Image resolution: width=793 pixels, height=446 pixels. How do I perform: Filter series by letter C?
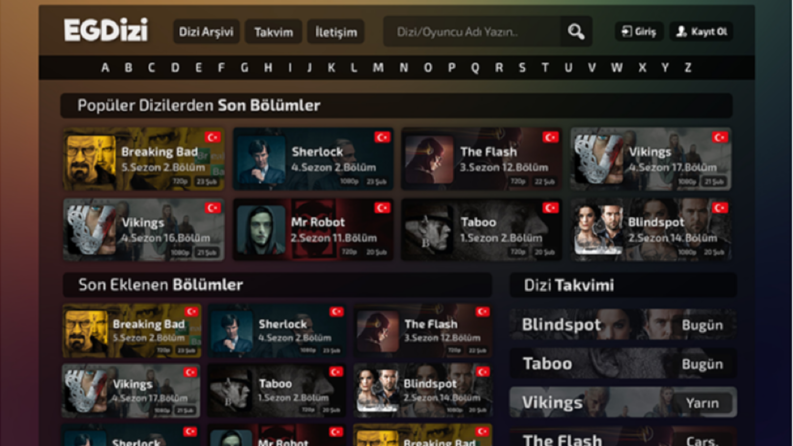(151, 68)
